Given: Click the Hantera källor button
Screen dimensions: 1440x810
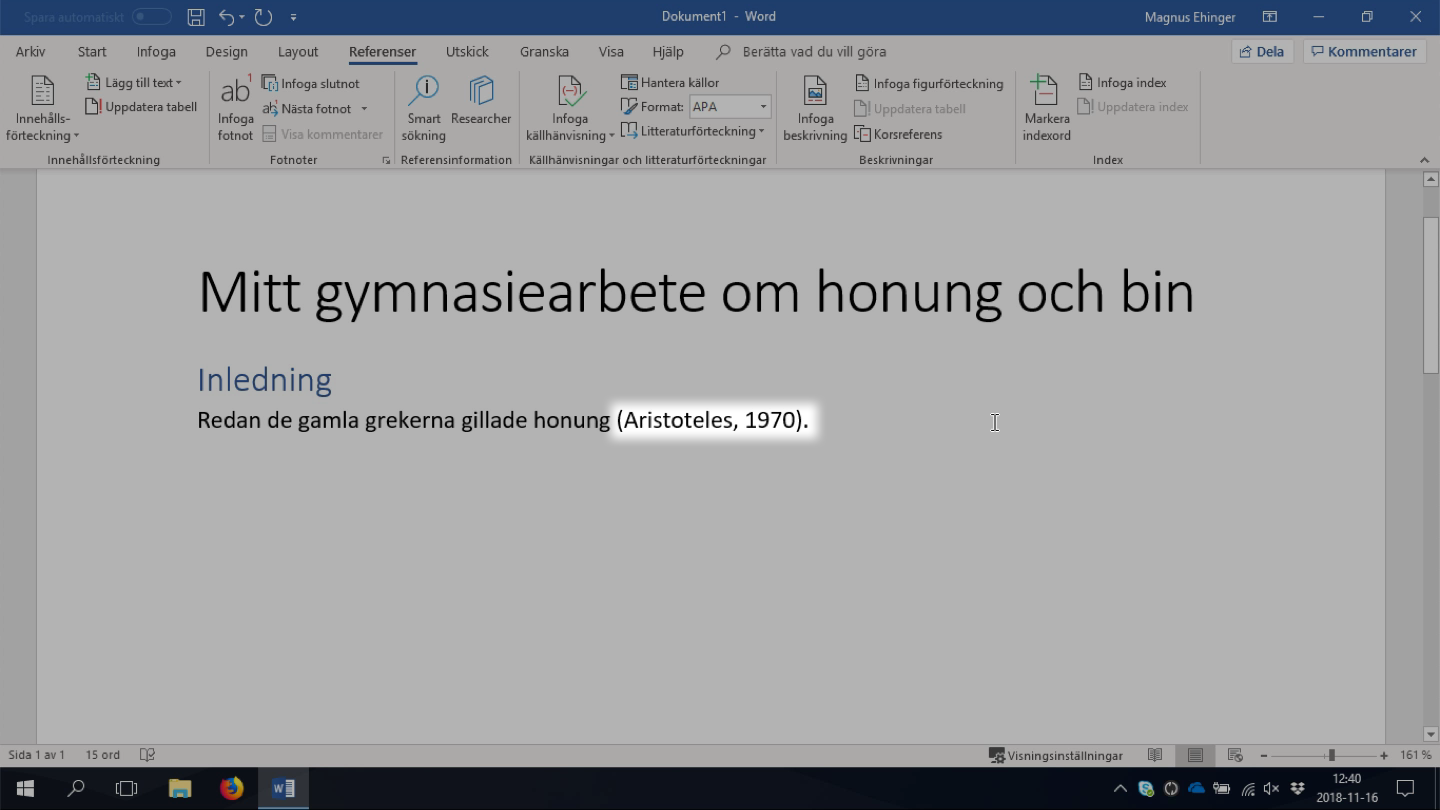Looking at the screenshot, I should [670, 82].
